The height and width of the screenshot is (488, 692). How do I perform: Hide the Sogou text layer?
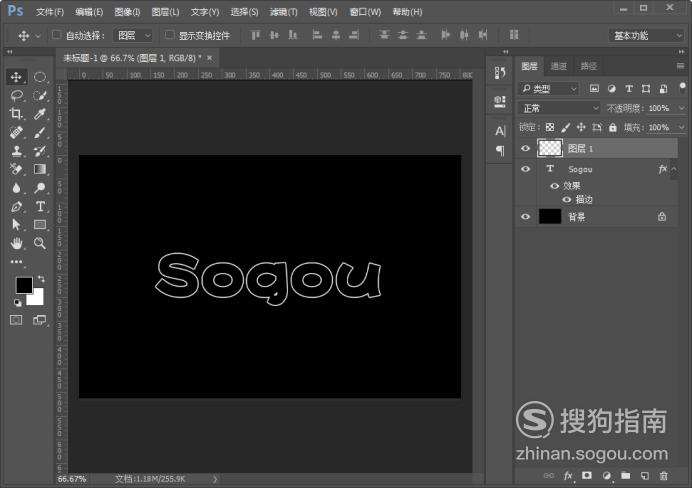pos(525,169)
